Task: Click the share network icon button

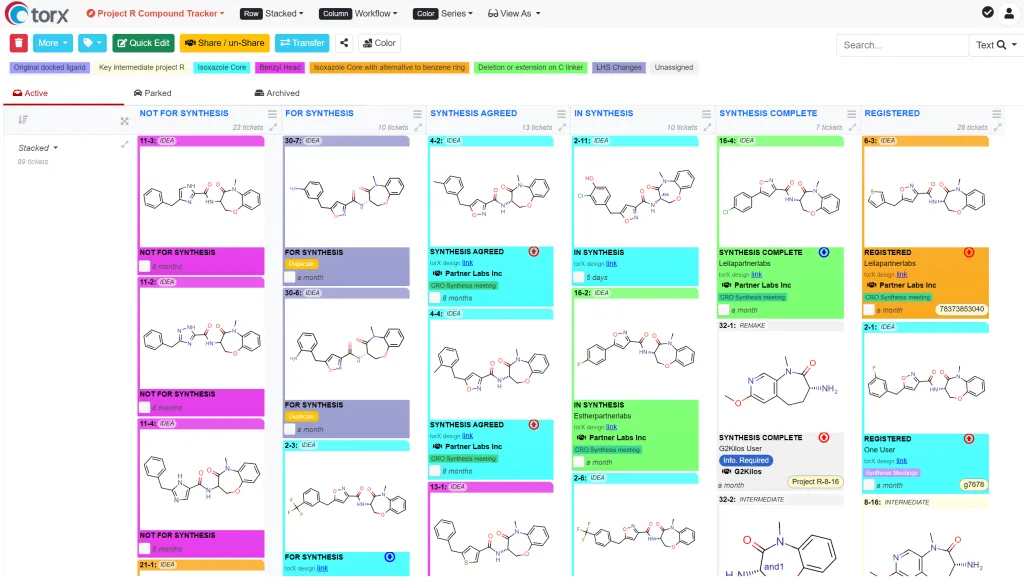Action: tap(344, 43)
